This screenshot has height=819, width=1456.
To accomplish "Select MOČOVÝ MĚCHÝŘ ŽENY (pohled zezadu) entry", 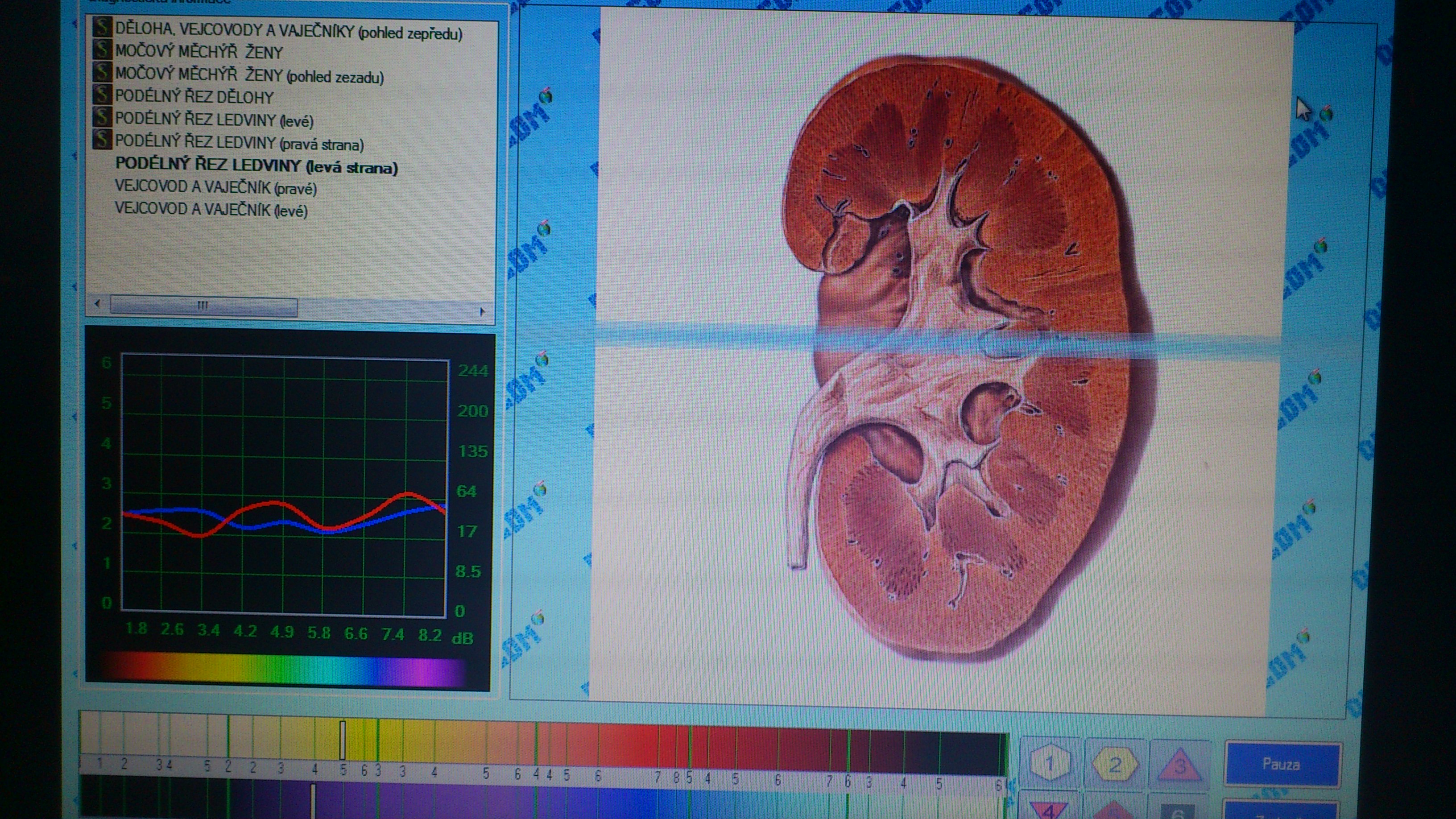I will pos(249,74).
